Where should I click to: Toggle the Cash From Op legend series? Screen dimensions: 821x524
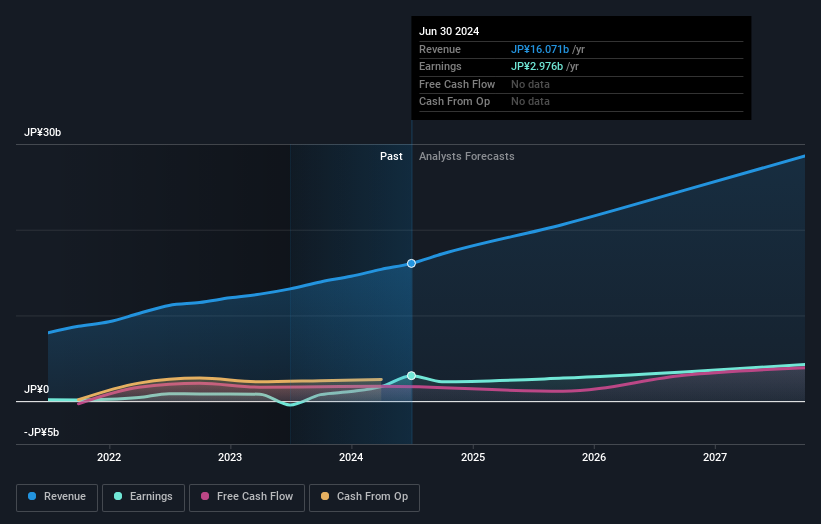(x=364, y=497)
